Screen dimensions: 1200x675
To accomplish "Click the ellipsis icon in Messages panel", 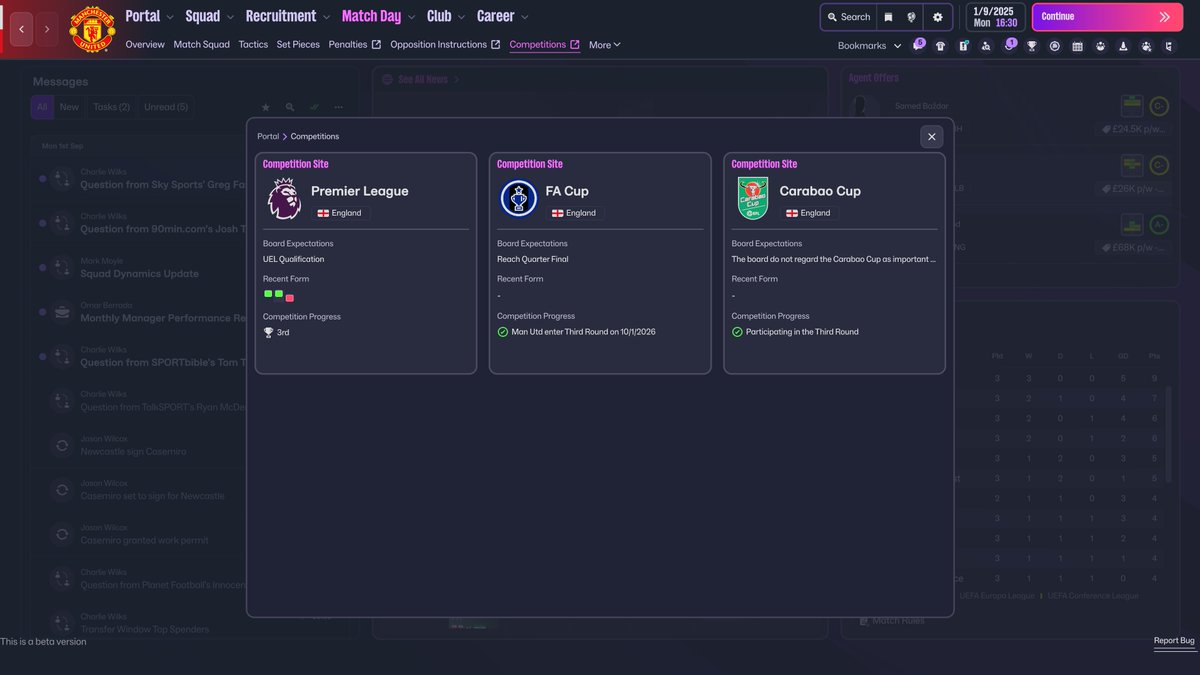I will pos(339,107).
